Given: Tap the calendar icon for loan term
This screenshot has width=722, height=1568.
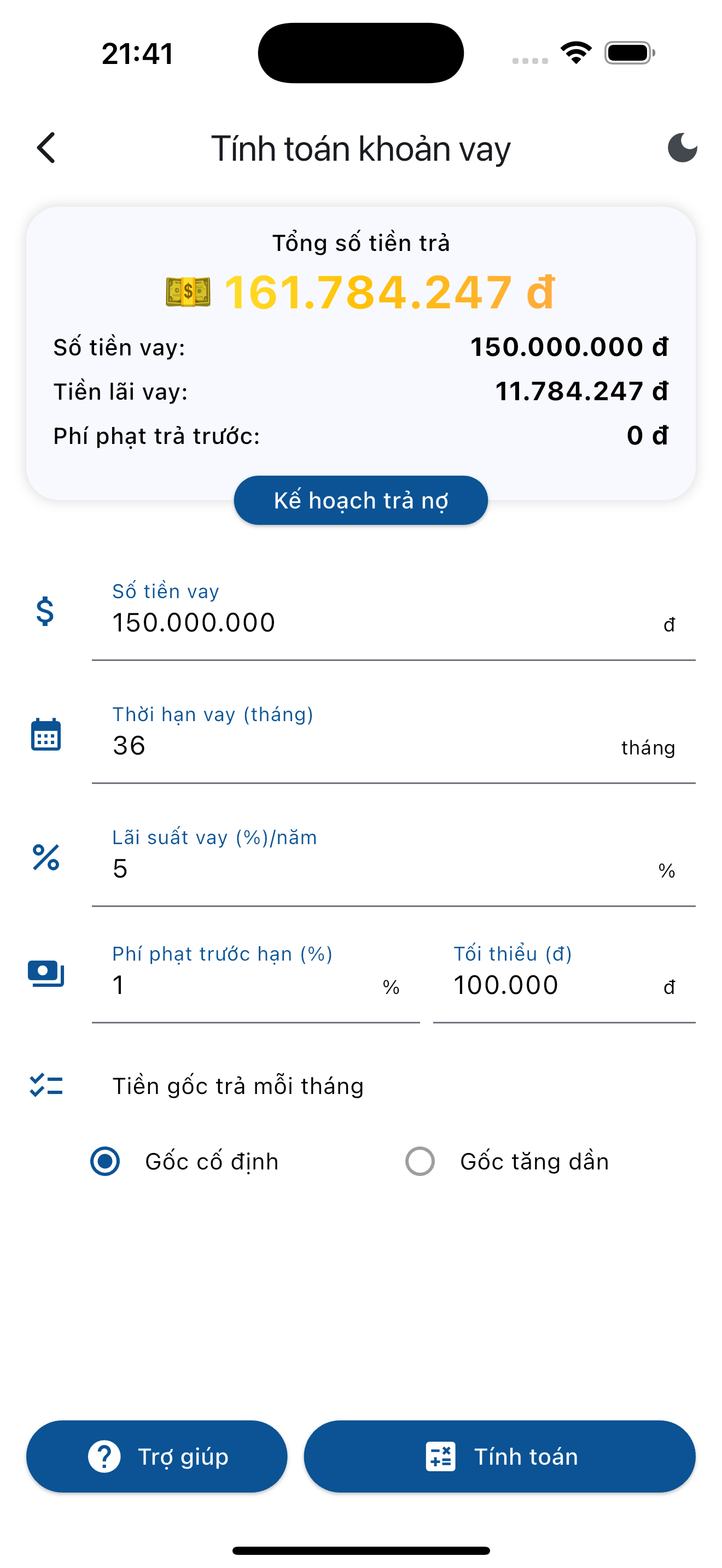Looking at the screenshot, I should (45, 735).
